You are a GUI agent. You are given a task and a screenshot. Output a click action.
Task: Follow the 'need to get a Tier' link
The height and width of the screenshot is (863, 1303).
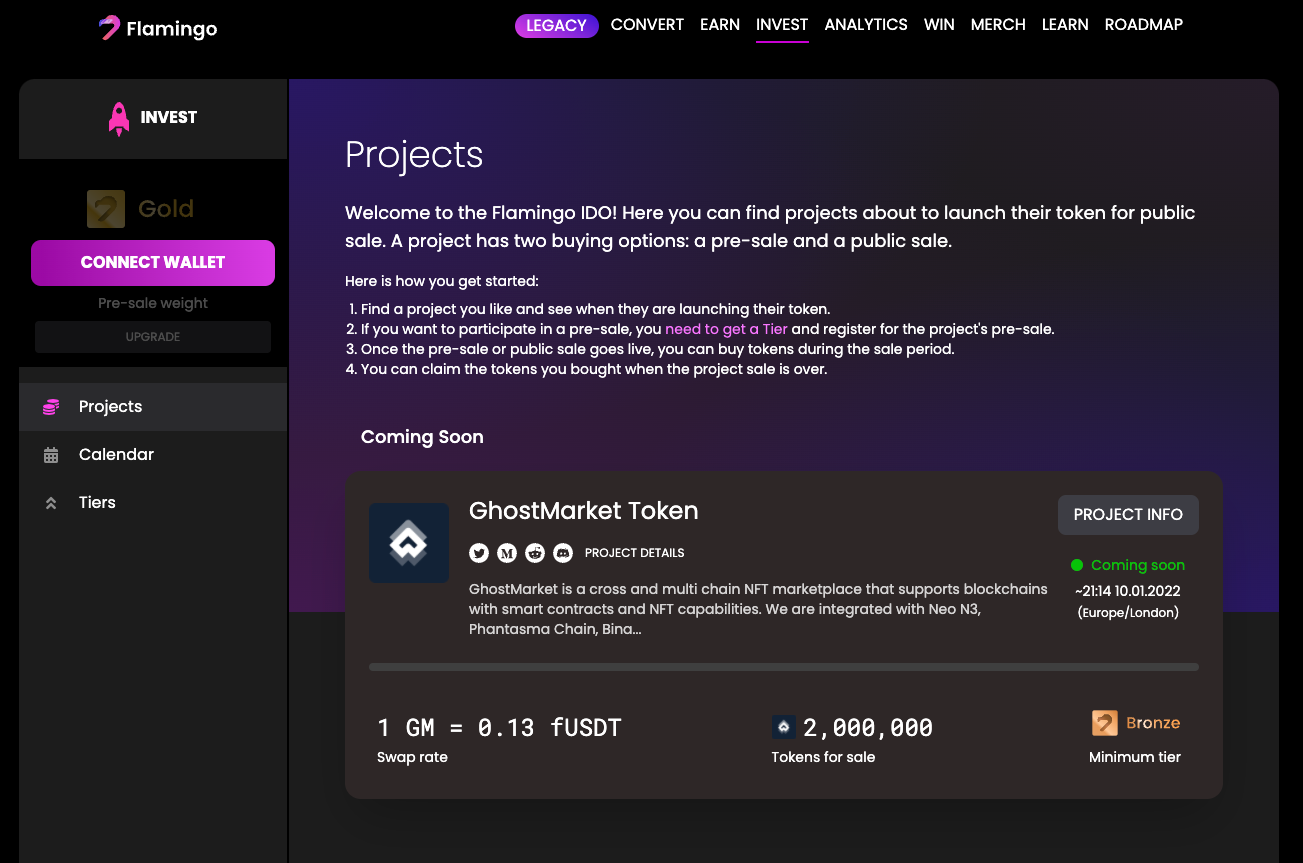[x=726, y=329]
